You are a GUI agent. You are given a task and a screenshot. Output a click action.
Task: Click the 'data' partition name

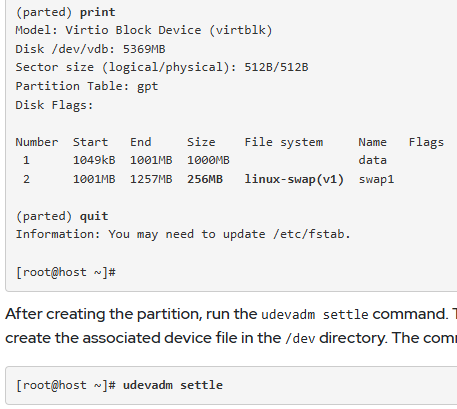pos(373,160)
